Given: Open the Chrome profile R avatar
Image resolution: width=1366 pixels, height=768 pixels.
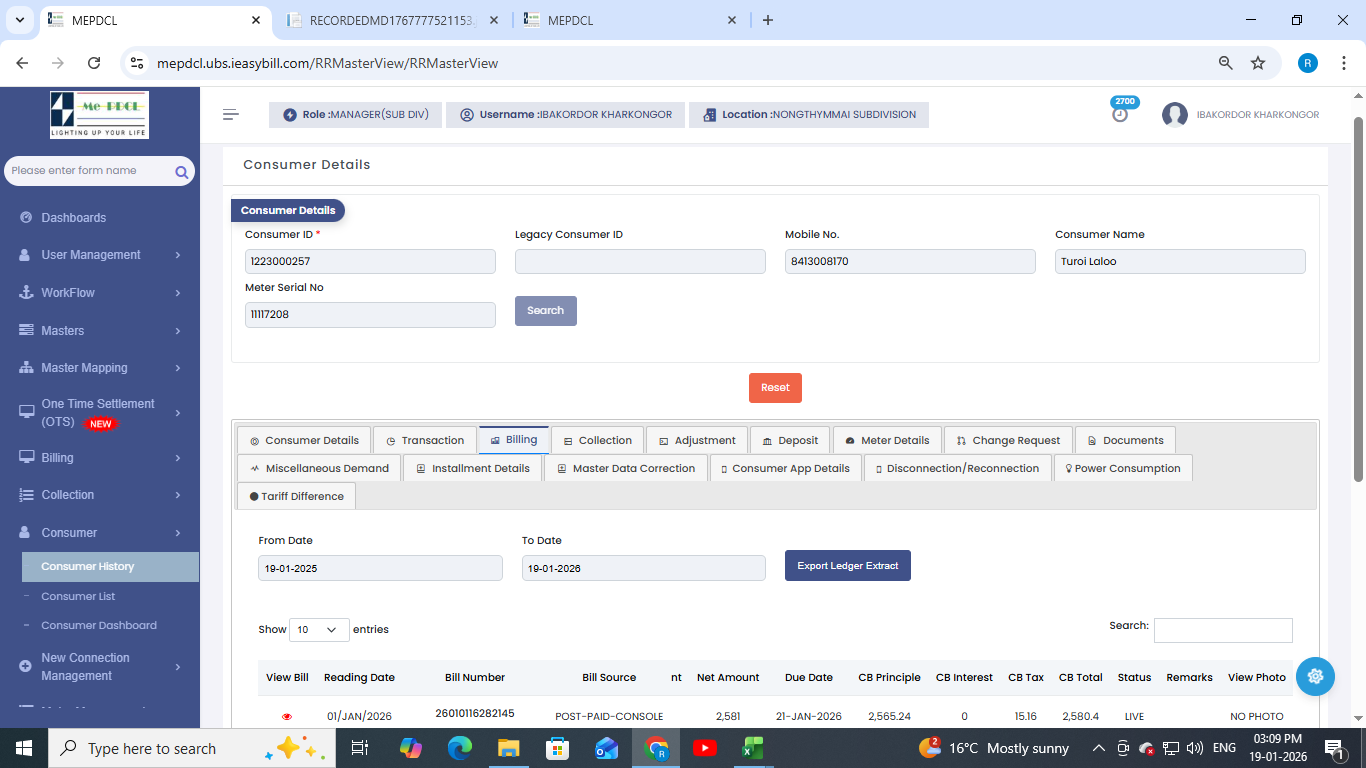Looking at the screenshot, I should pyautogui.click(x=1308, y=63).
